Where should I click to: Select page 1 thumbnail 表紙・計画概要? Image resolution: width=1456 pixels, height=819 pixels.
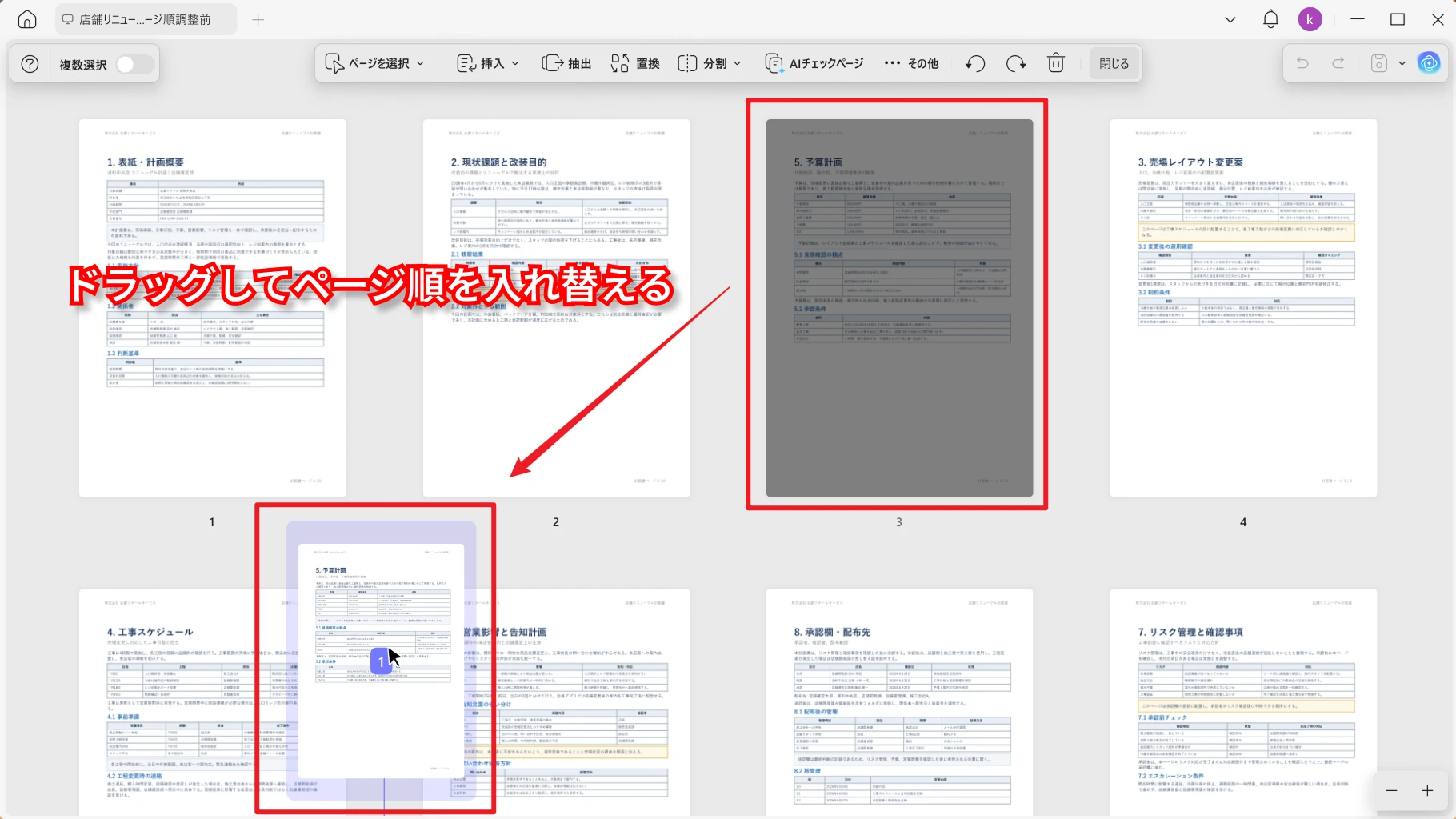pyautogui.click(x=212, y=308)
